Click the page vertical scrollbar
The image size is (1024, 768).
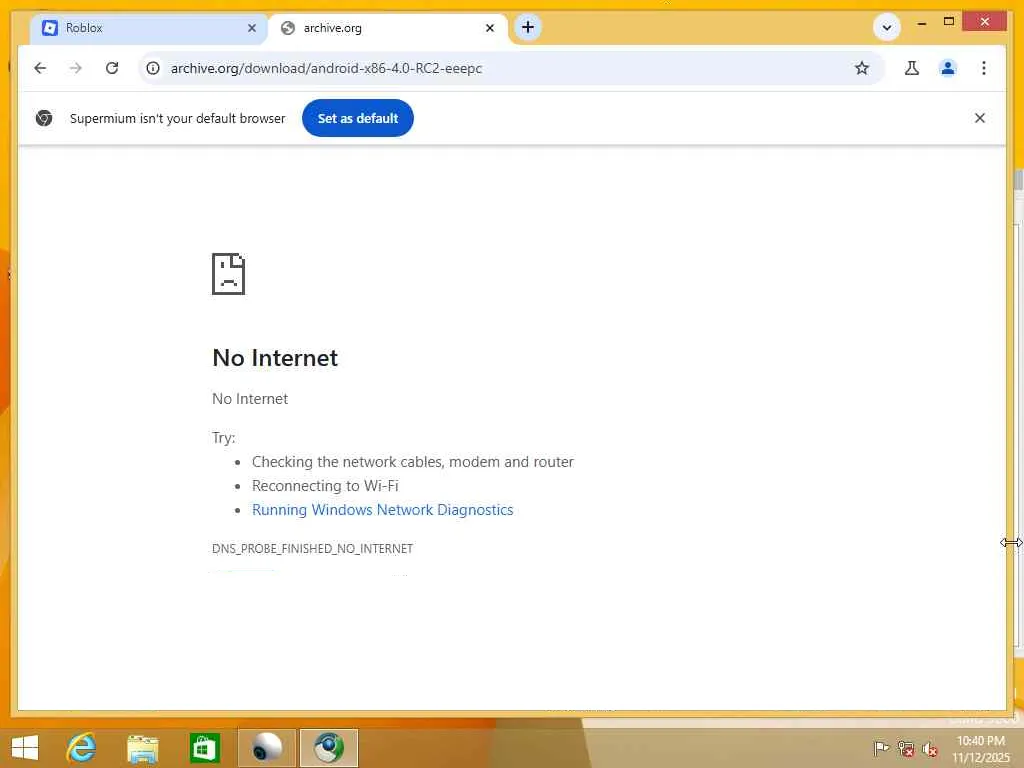[1017, 180]
